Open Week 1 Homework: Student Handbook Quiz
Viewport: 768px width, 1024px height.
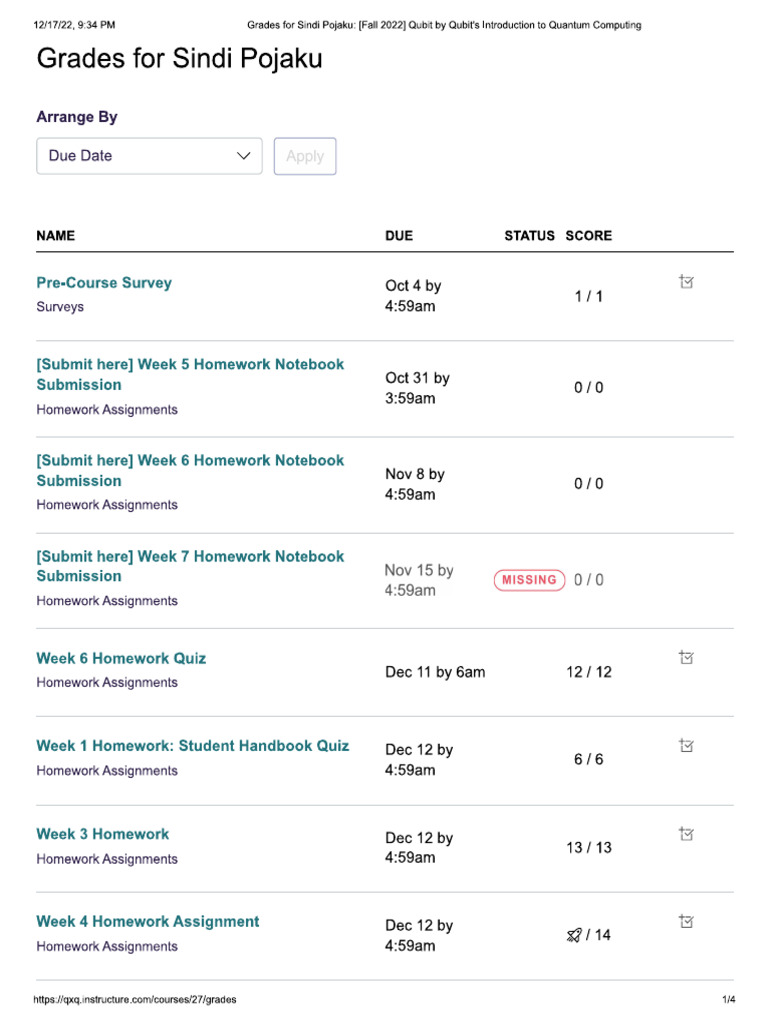(193, 746)
